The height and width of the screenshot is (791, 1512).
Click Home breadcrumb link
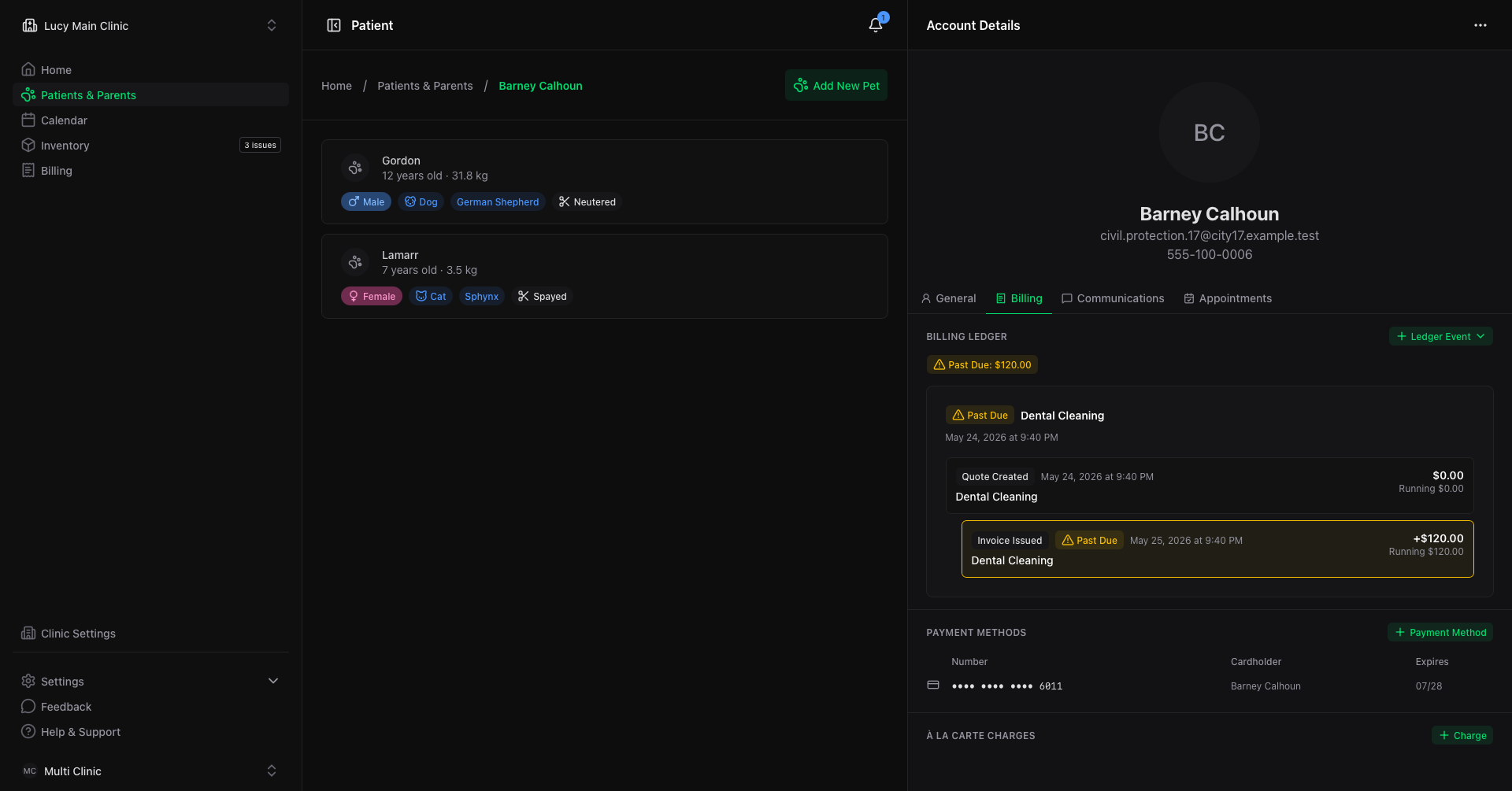click(336, 86)
